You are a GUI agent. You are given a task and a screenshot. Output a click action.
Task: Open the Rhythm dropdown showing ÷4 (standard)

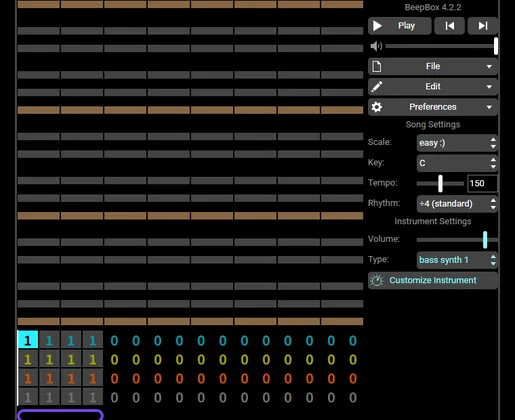point(457,204)
